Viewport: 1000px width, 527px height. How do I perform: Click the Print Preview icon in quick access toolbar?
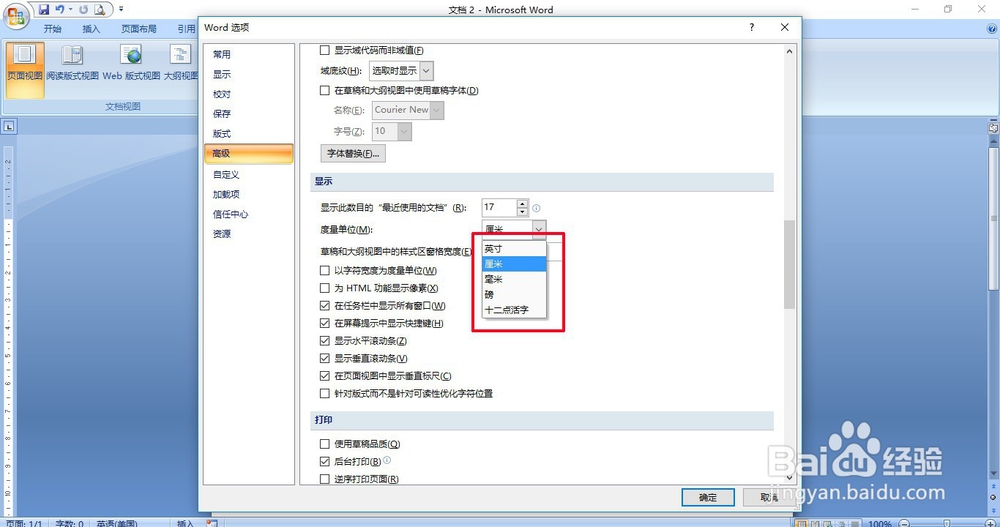coord(99,10)
